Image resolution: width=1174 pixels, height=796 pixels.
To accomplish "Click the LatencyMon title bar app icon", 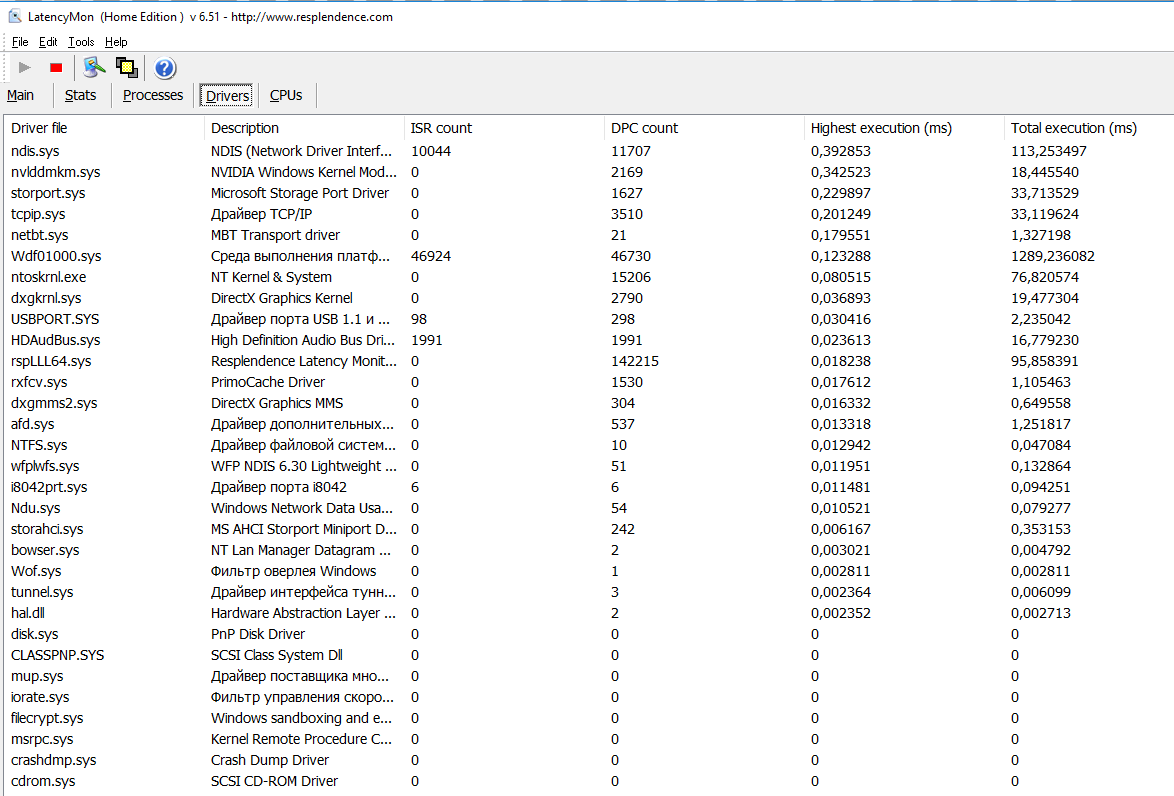I will tap(14, 16).
